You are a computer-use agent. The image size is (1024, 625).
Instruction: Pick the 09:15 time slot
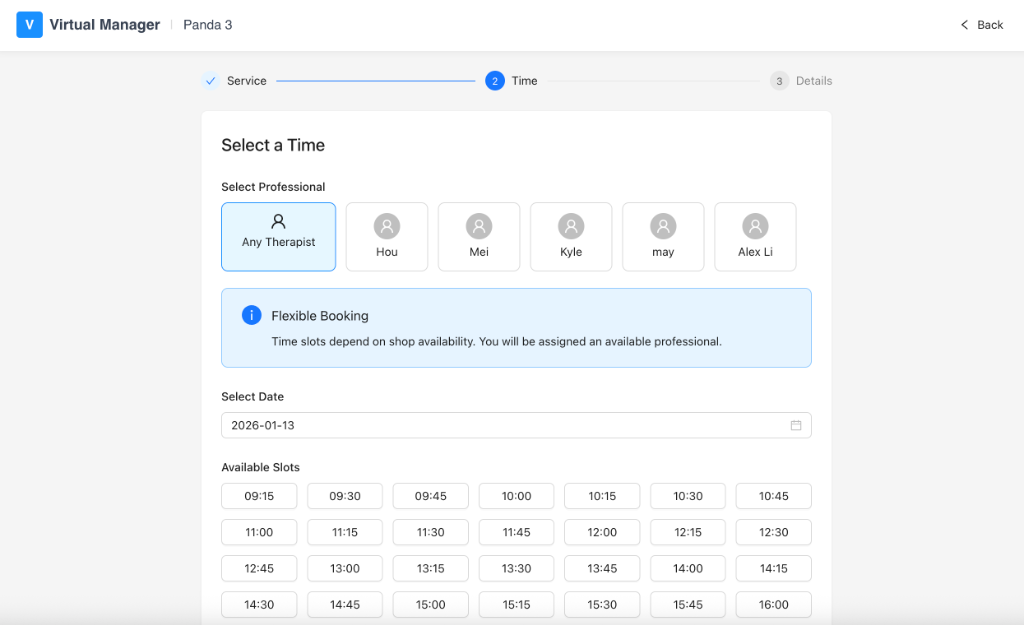(259, 496)
